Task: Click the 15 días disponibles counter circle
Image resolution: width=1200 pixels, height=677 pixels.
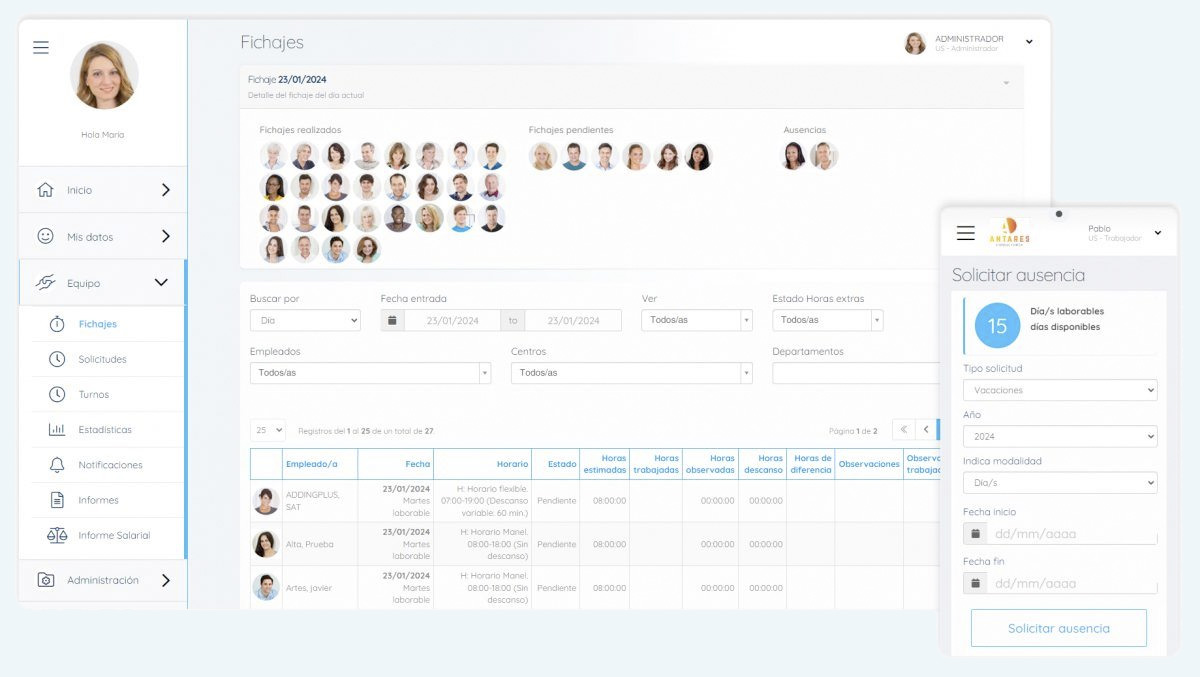Action: (997, 325)
